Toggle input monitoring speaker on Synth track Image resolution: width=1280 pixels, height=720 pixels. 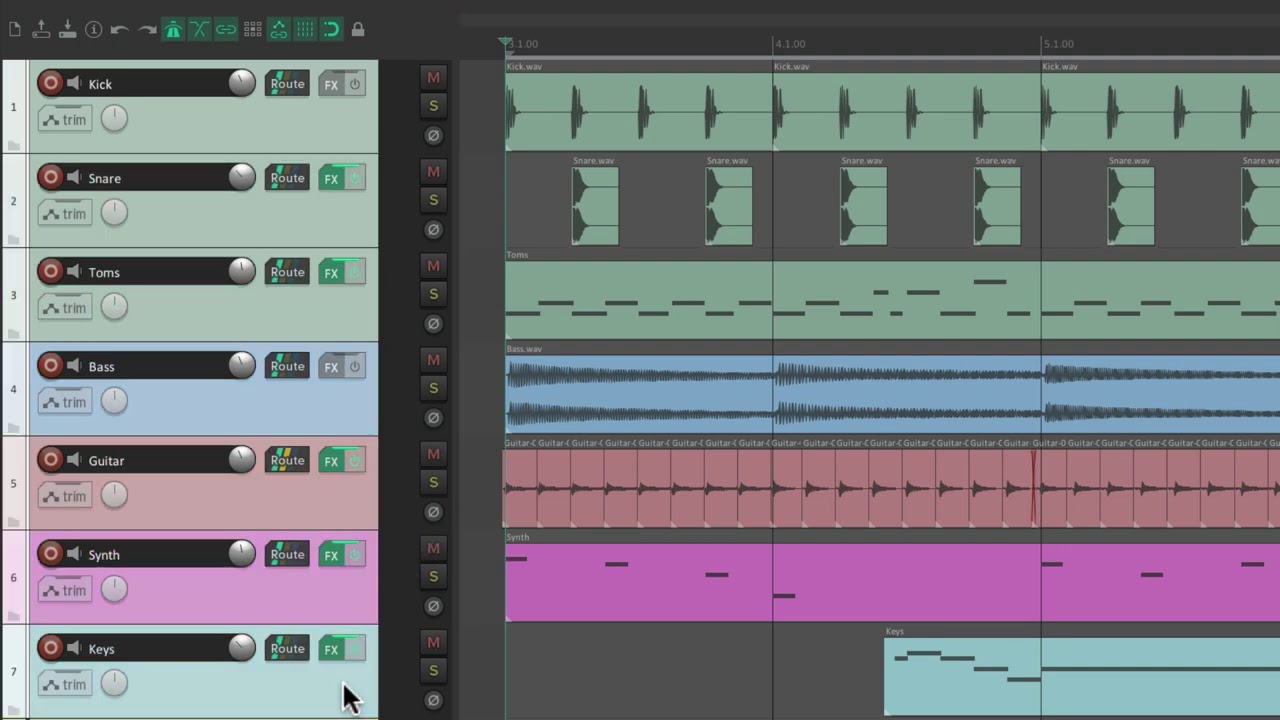coord(74,553)
